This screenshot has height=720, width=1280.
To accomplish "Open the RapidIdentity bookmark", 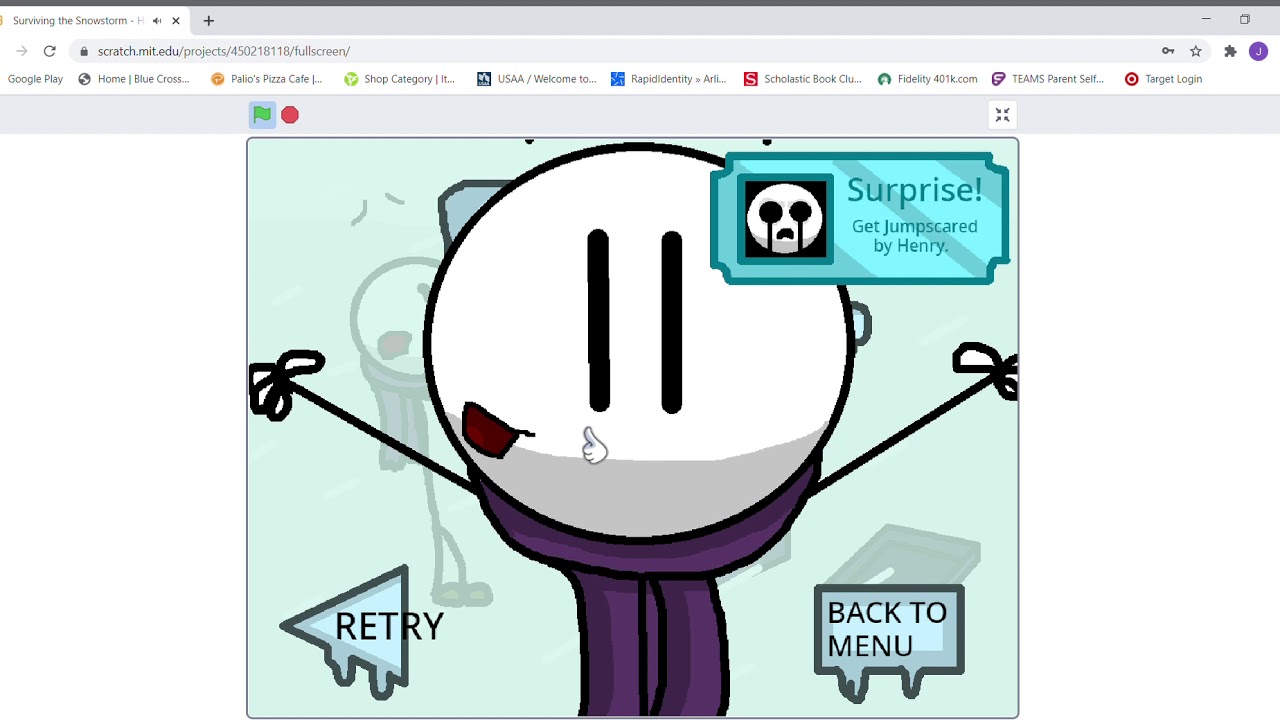I will point(668,79).
